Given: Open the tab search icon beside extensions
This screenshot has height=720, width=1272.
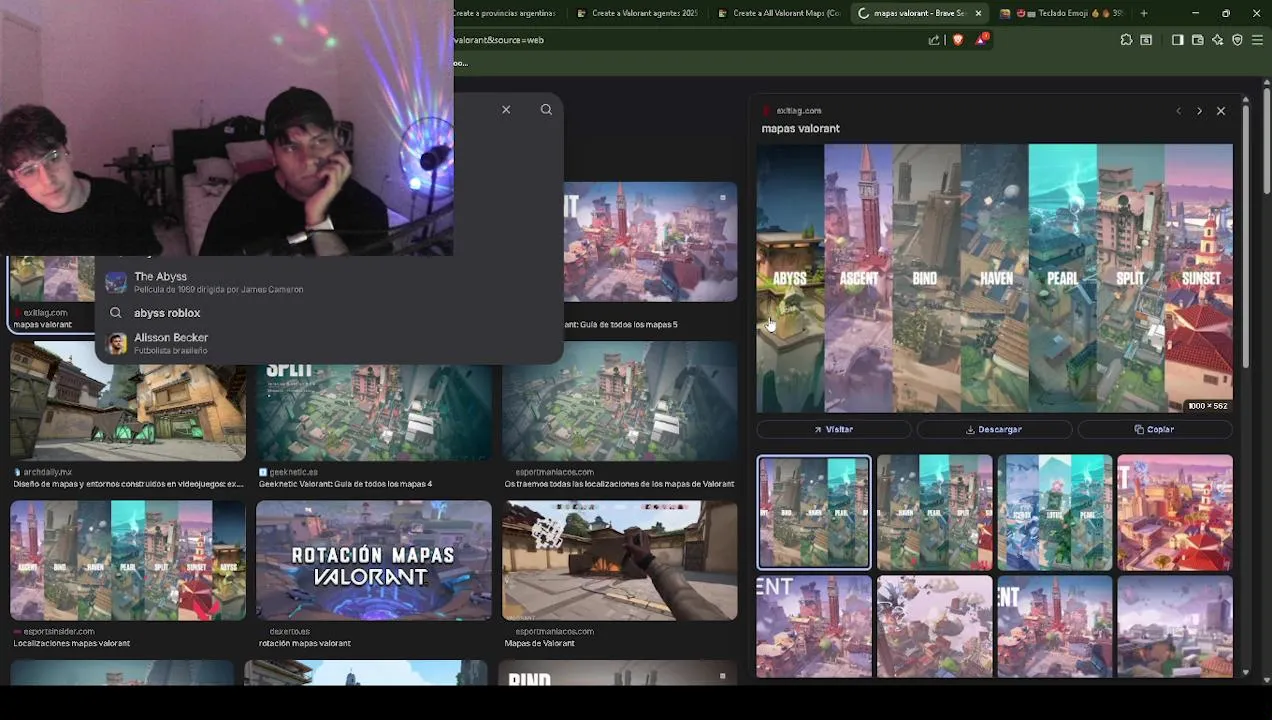Looking at the screenshot, I should coord(1146,40).
